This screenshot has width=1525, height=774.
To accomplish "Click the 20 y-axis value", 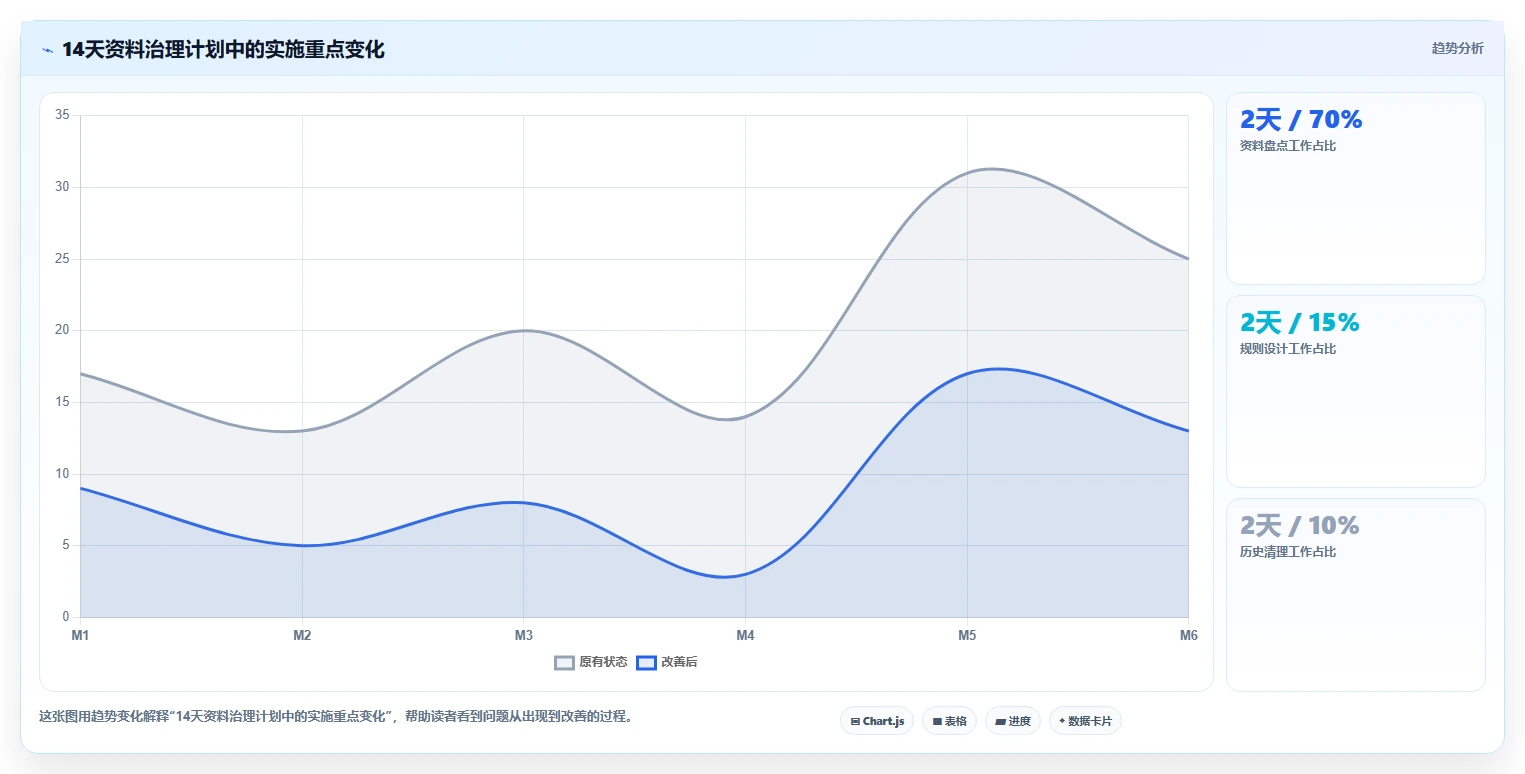I will tap(62, 330).
